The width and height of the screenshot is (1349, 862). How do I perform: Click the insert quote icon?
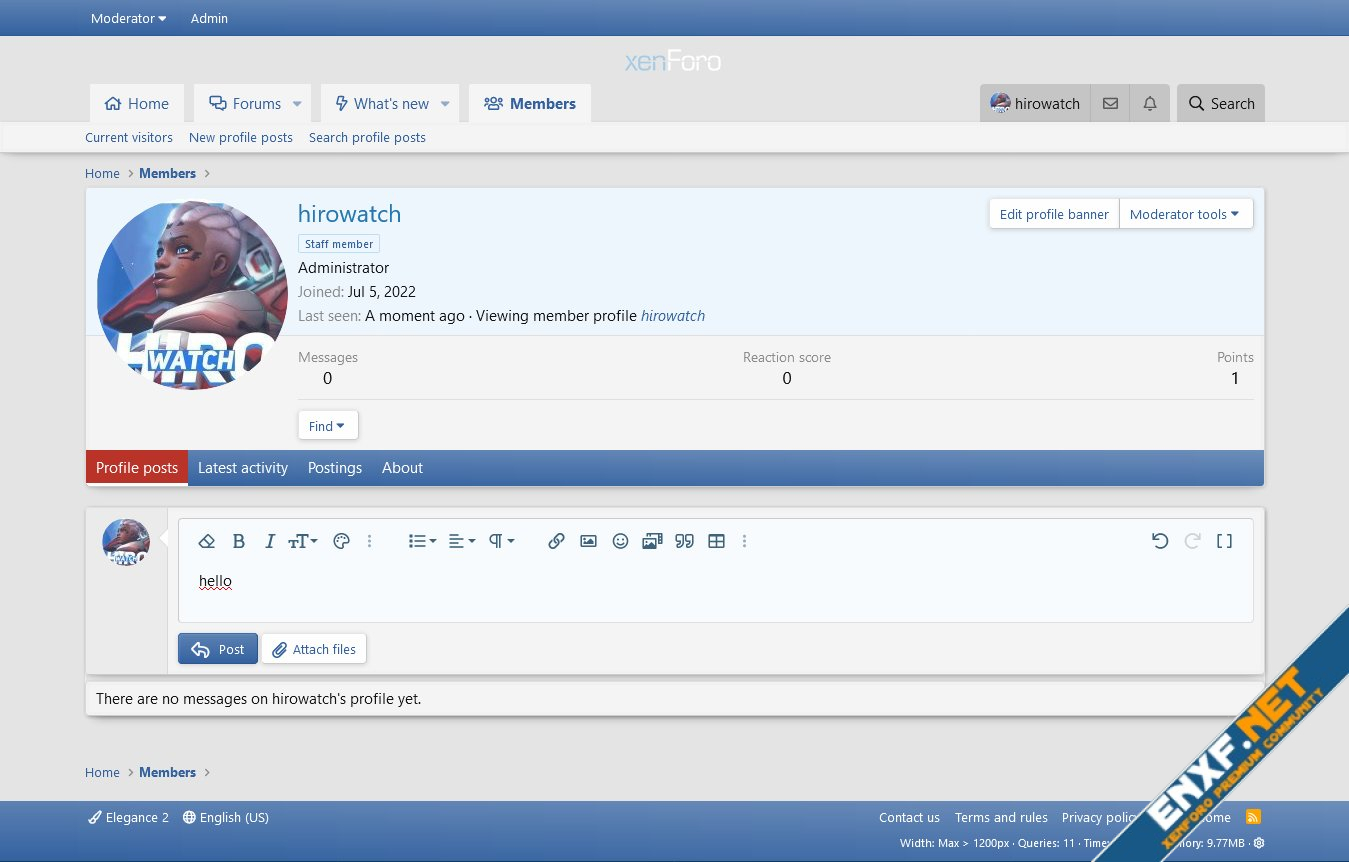pyautogui.click(x=684, y=541)
